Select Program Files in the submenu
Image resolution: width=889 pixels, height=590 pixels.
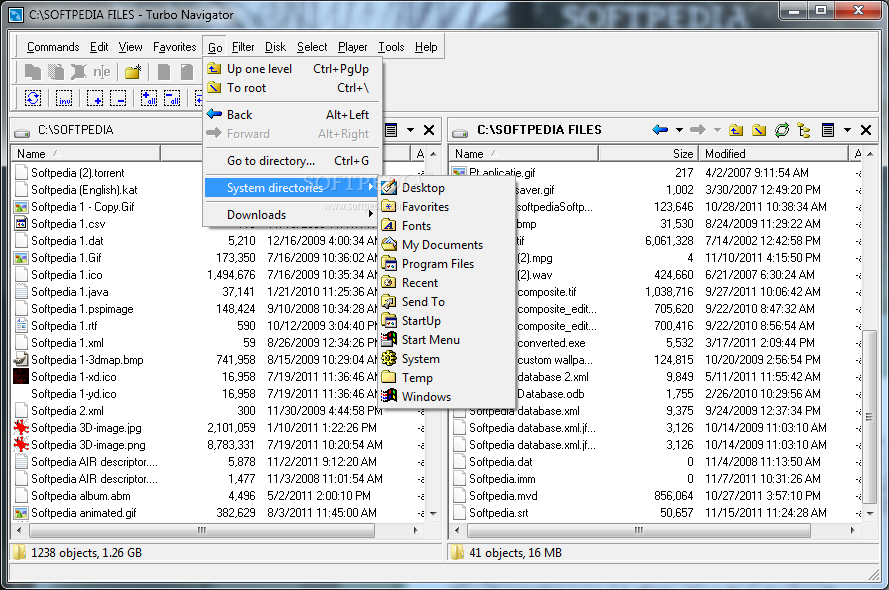pos(447,264)
